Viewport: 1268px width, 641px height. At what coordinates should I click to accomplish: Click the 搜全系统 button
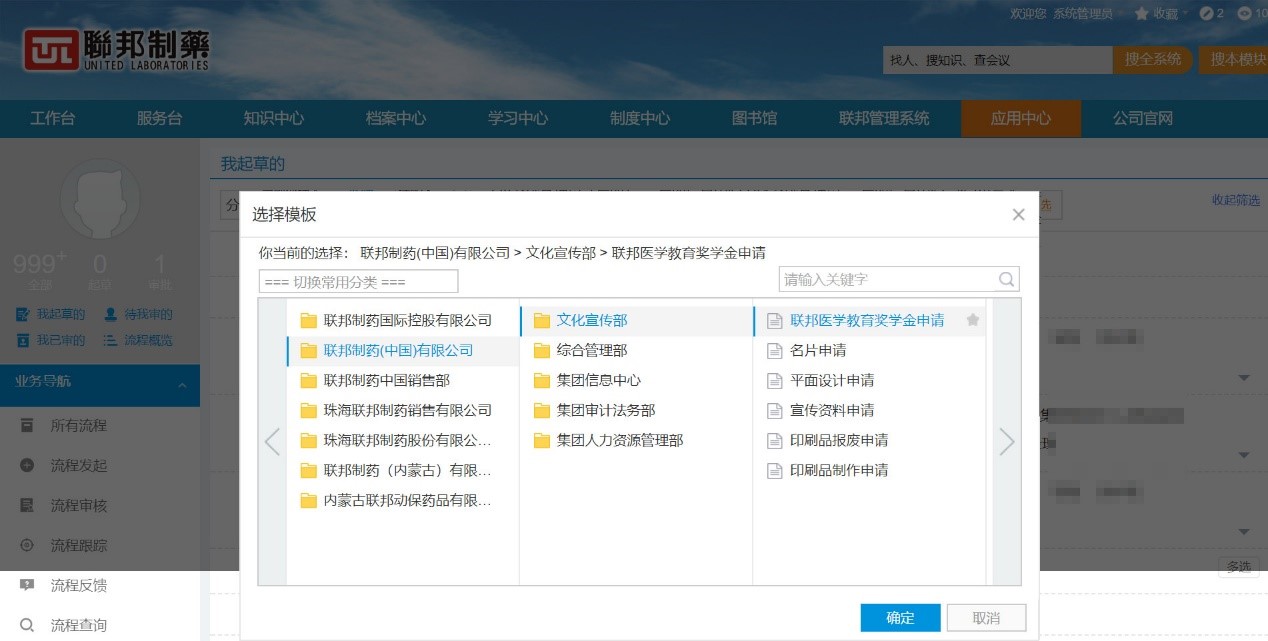coord(1153,60)
